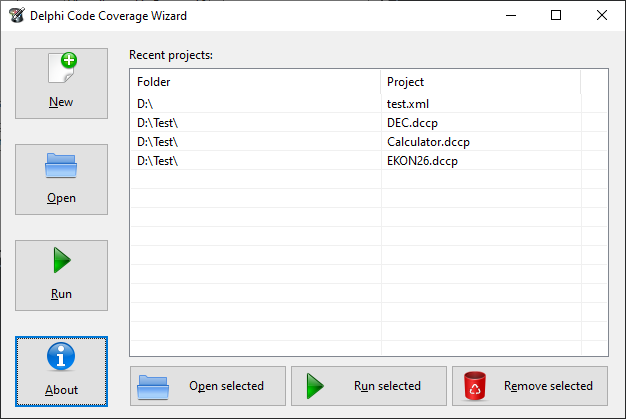Select the EKON26.dccp project entry
This screenshot has width=626, height=419.
(422, 161)
